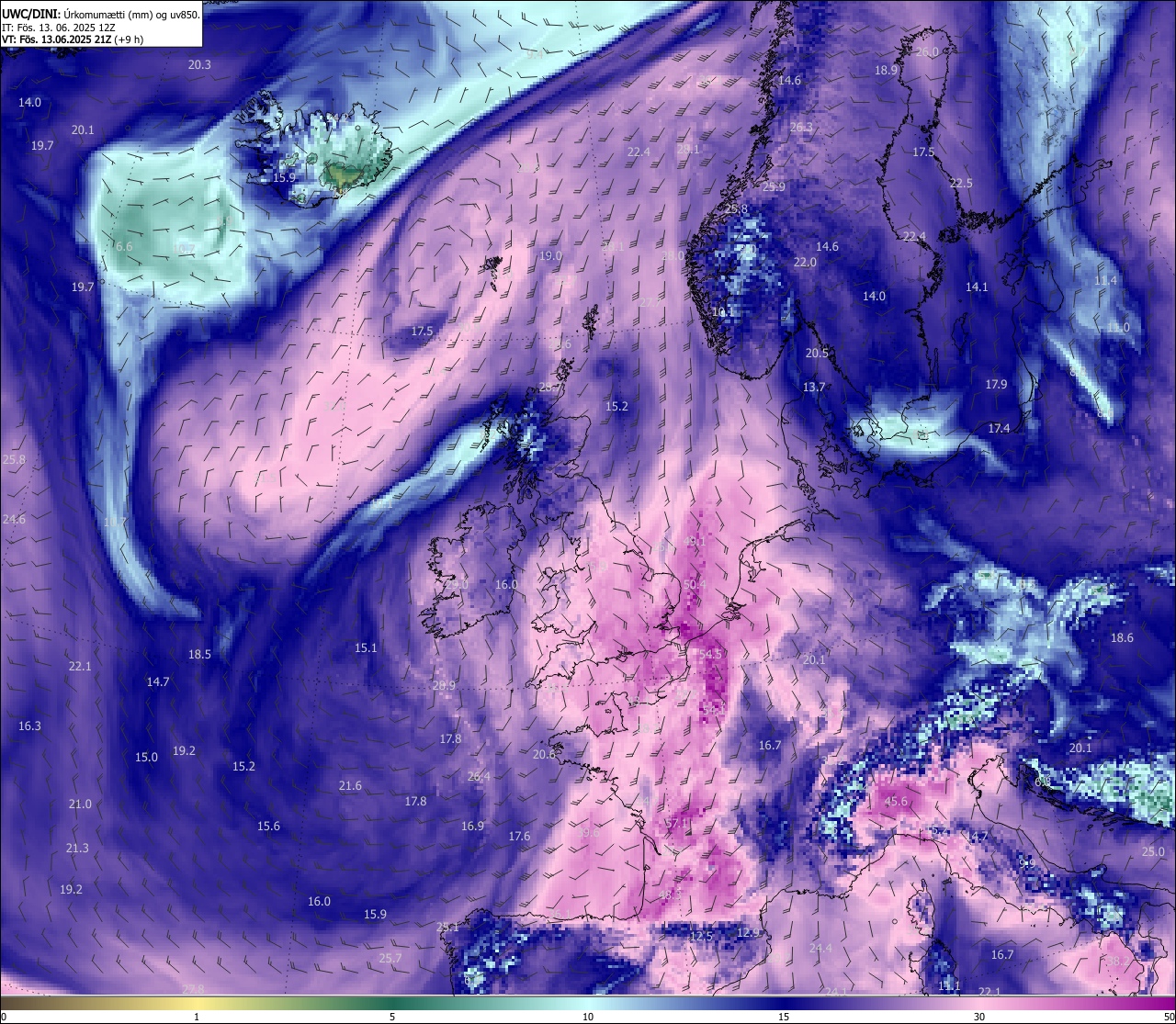The image size is (1176, 1024).
Task: Click the 15.0 value over the Atlantic
Action: coord(146,758)
